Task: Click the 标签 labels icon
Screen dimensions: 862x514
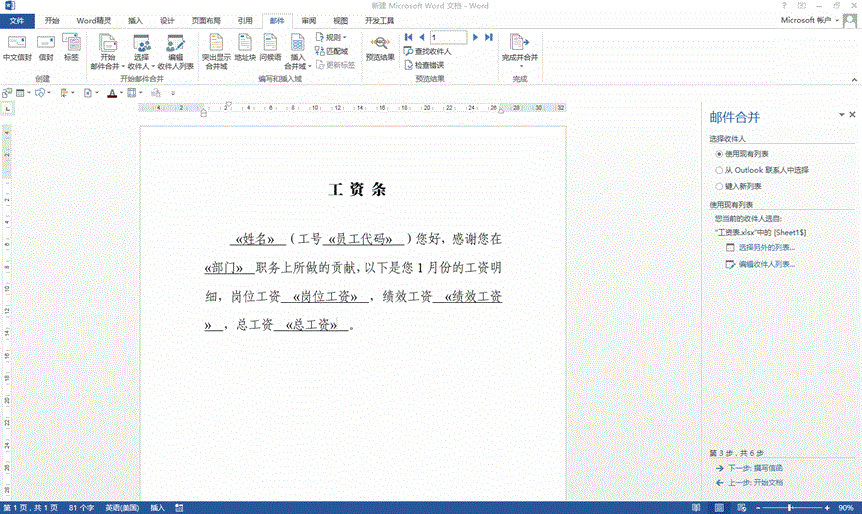Action: (71, 48)
